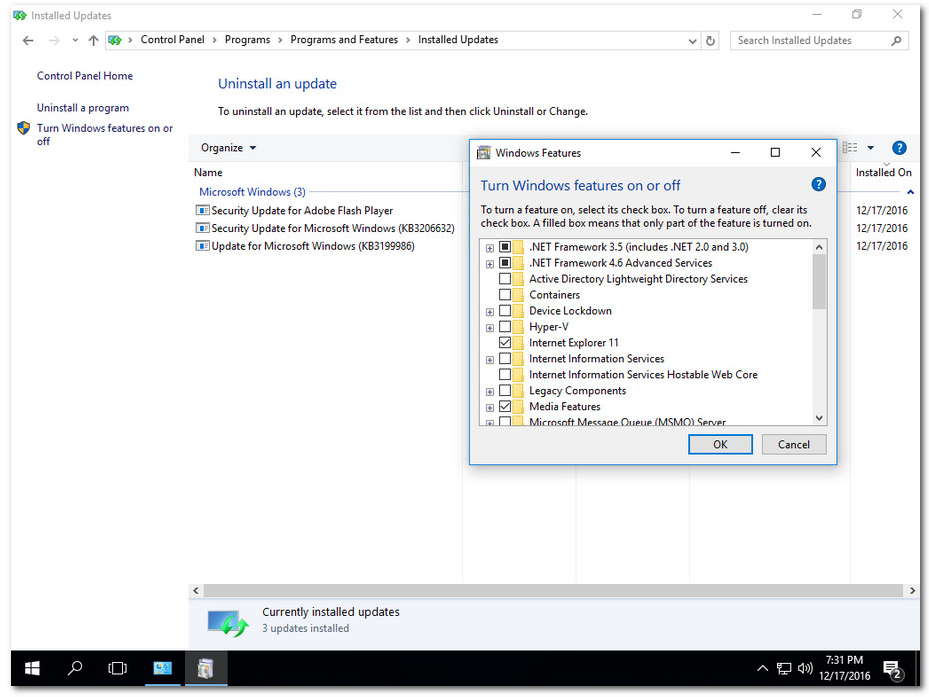
Task: Uncheck Internet Explorer 11
Action: pyautogui.click(x=505, y=343)
